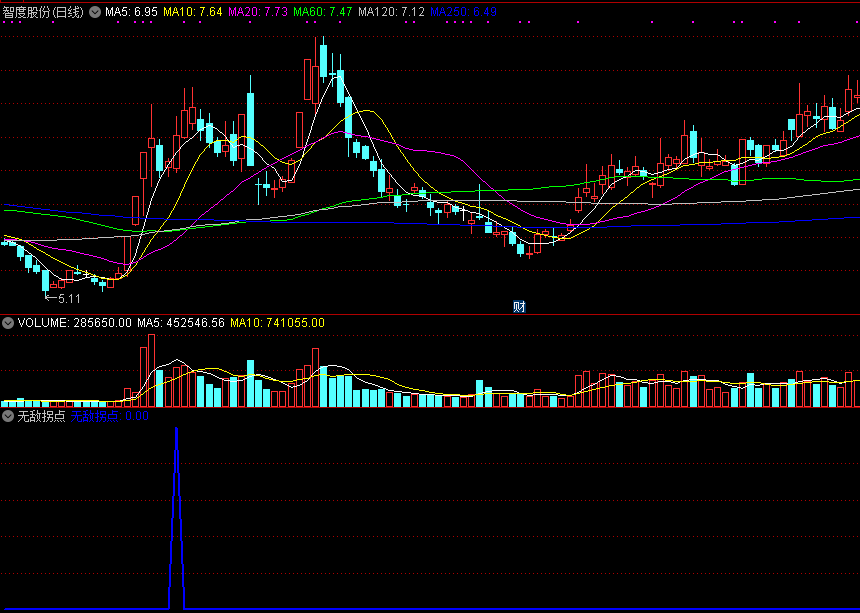Click the MA10: 7.64 label
Viewport: 860px width, 613px height.
coord(193,12)
